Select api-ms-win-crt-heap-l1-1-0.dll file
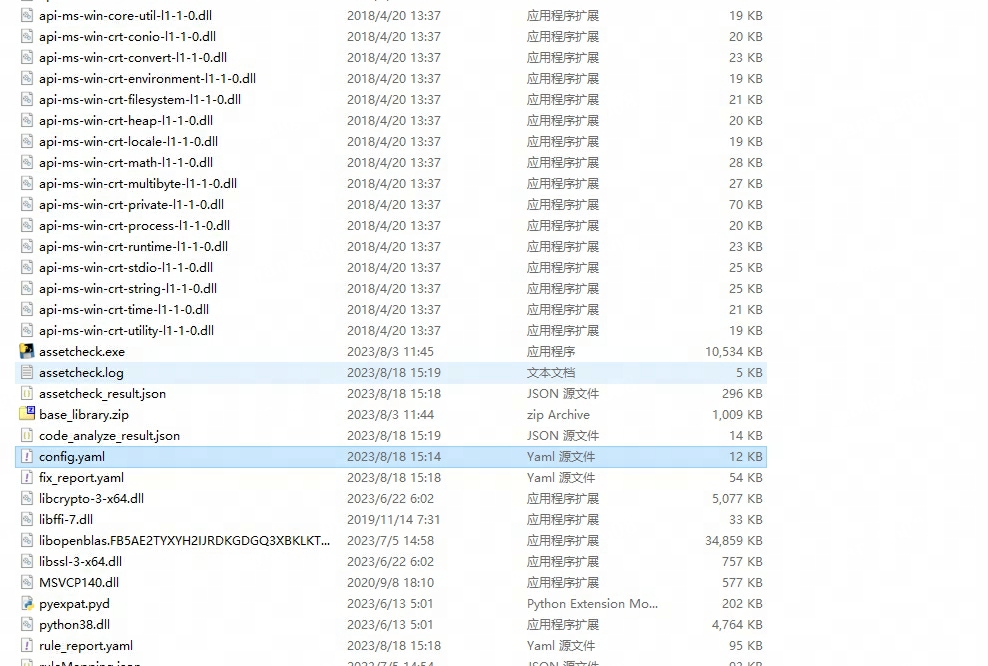Viewport: 988px width, 666px height. tap(125, 120)
